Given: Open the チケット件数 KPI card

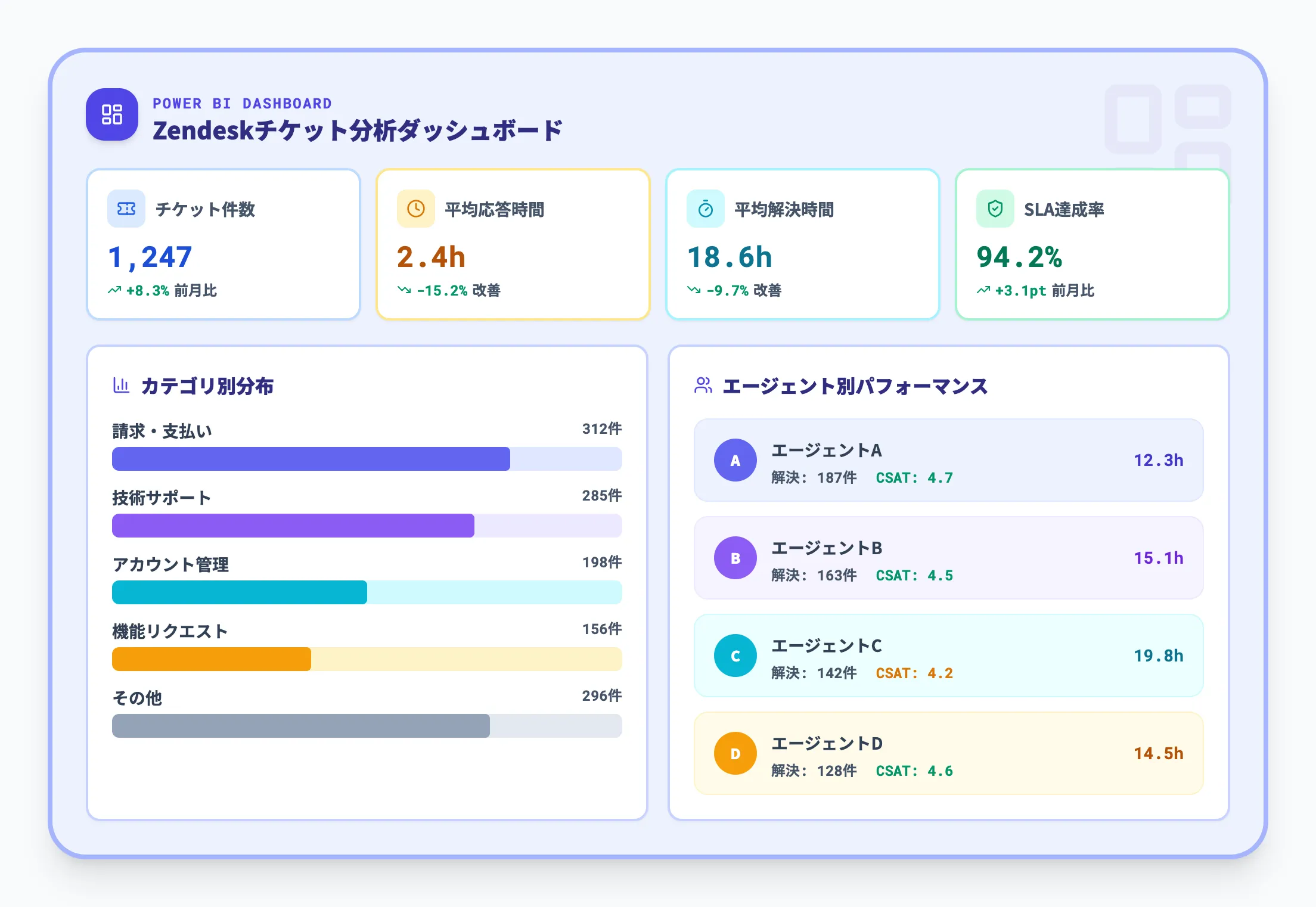Looking at the screenshot, I should pyautogui.click(x=224, y=244).
